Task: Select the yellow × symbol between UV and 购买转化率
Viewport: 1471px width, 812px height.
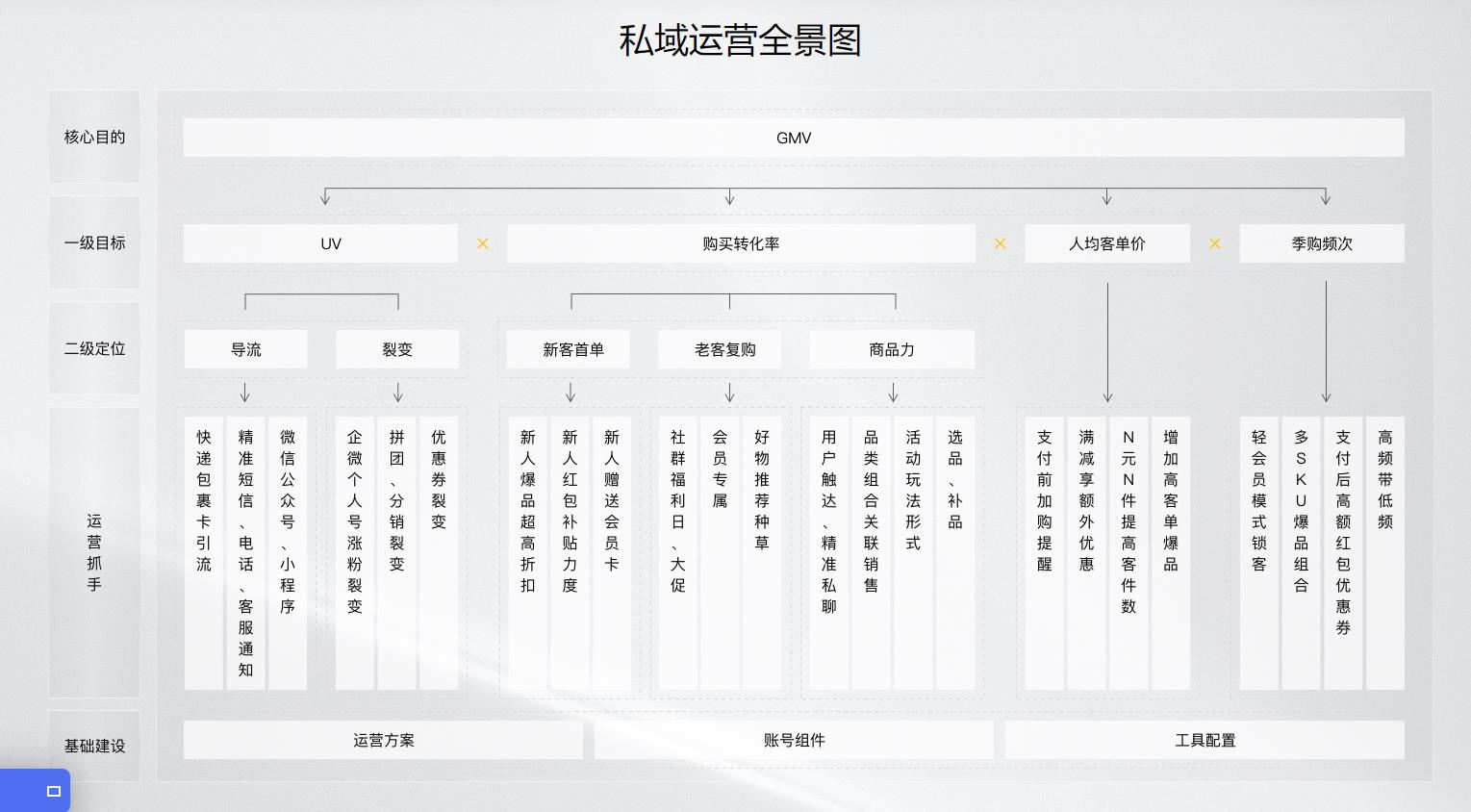Action: [482, 243]
